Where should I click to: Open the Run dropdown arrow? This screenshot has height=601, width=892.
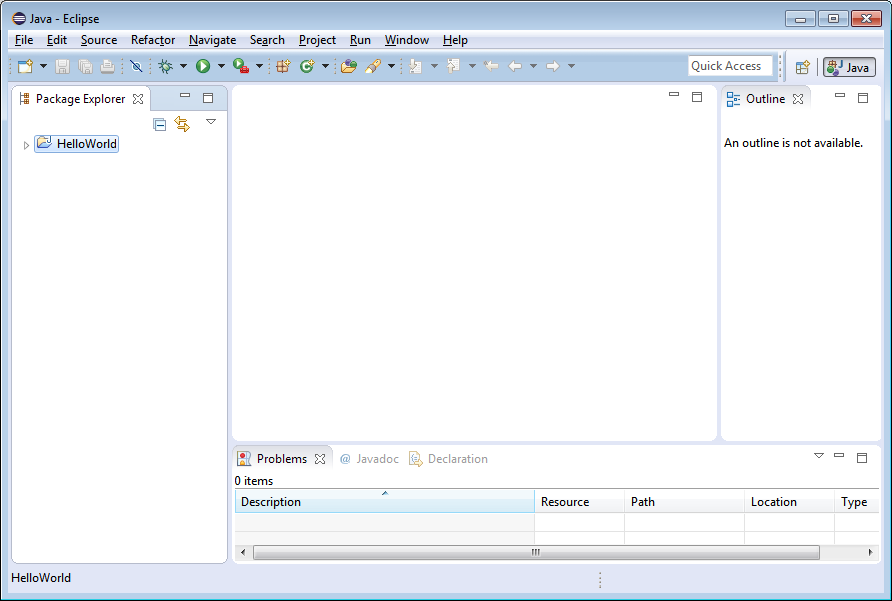point(221,67)
